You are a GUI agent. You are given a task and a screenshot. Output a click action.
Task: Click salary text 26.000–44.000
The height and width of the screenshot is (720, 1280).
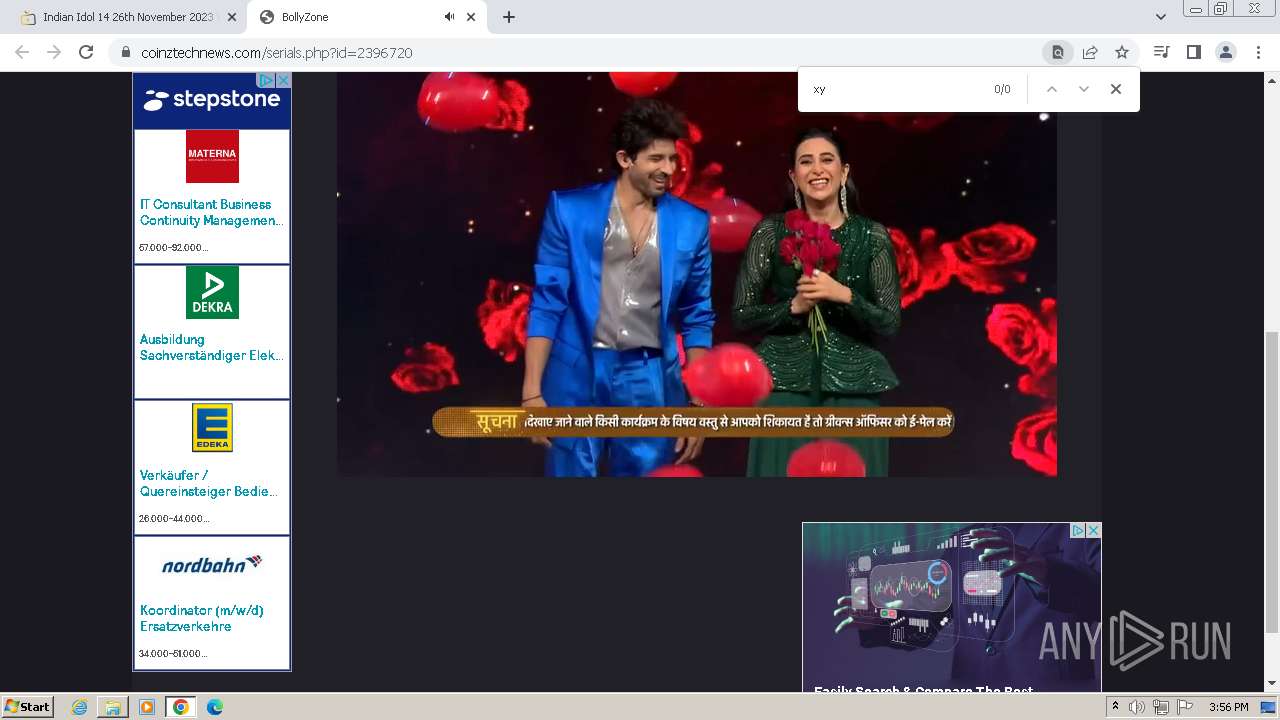(x=174, y=519)
